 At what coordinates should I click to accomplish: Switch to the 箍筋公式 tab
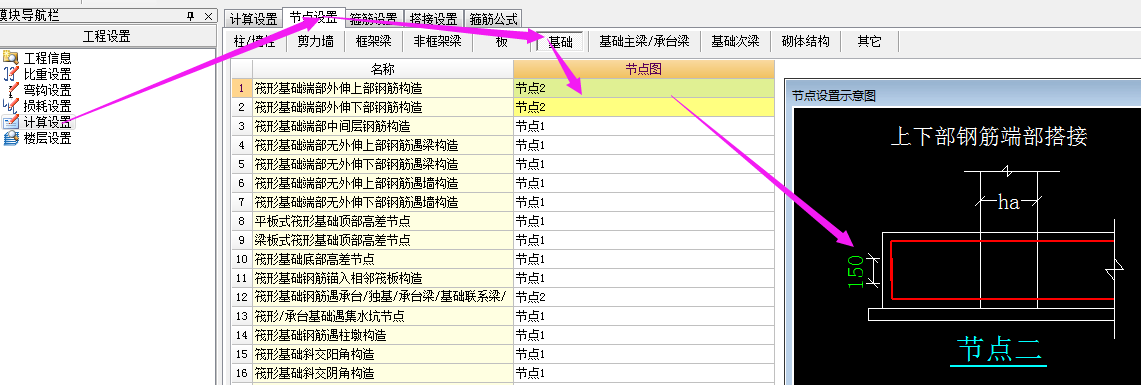click(x=493, y=19)
